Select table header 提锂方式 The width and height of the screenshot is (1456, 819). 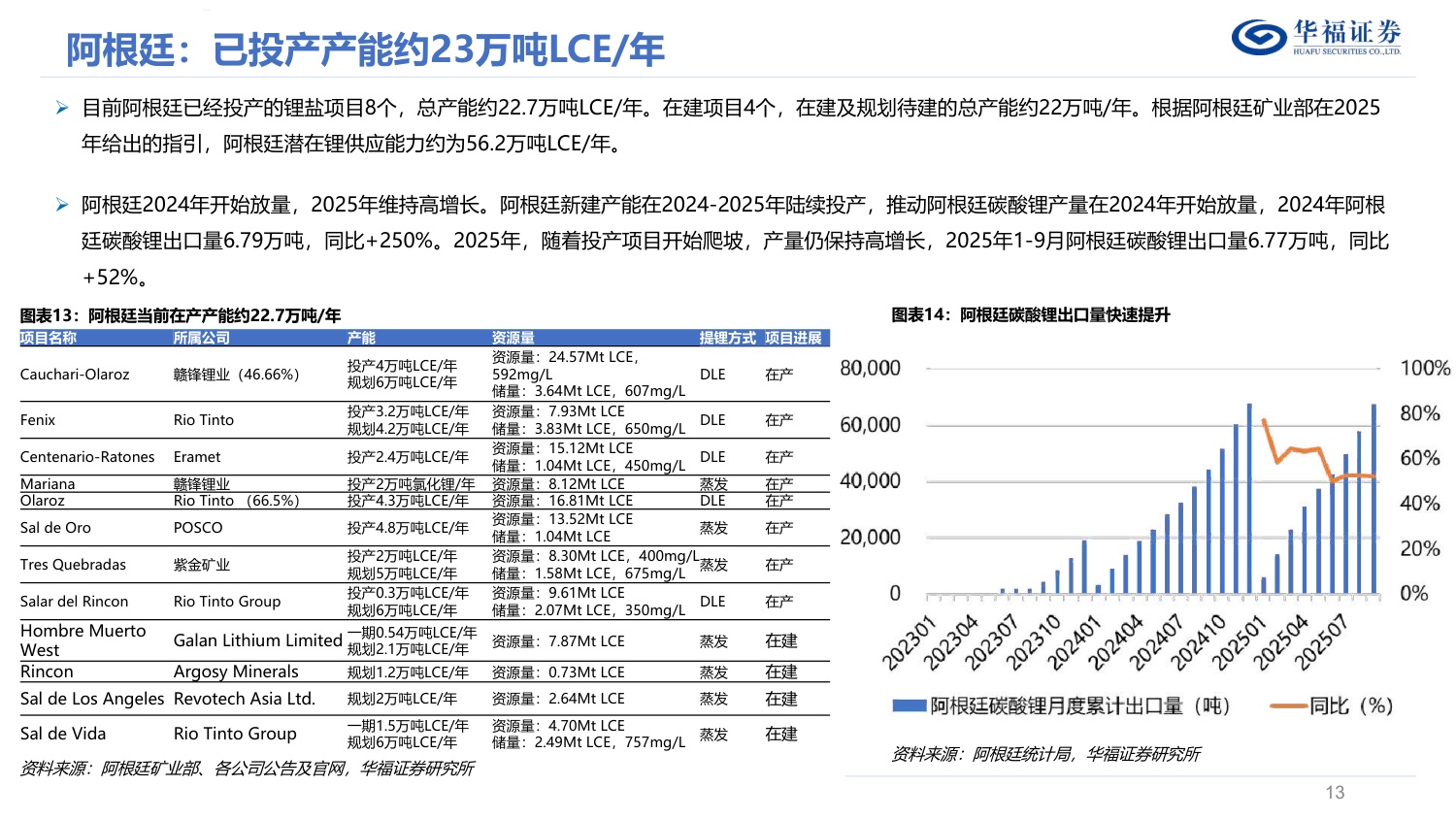728,338
